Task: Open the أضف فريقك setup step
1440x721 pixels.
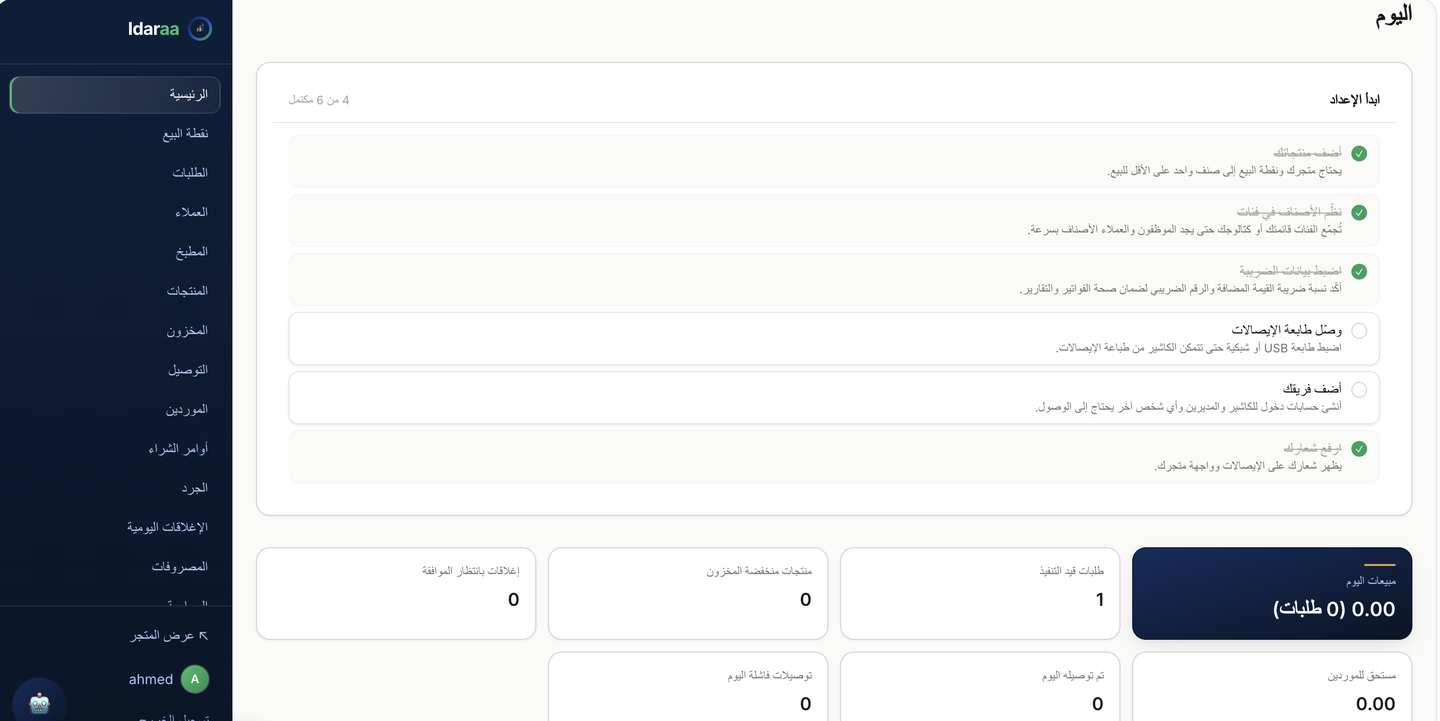Action: (834, 397)
